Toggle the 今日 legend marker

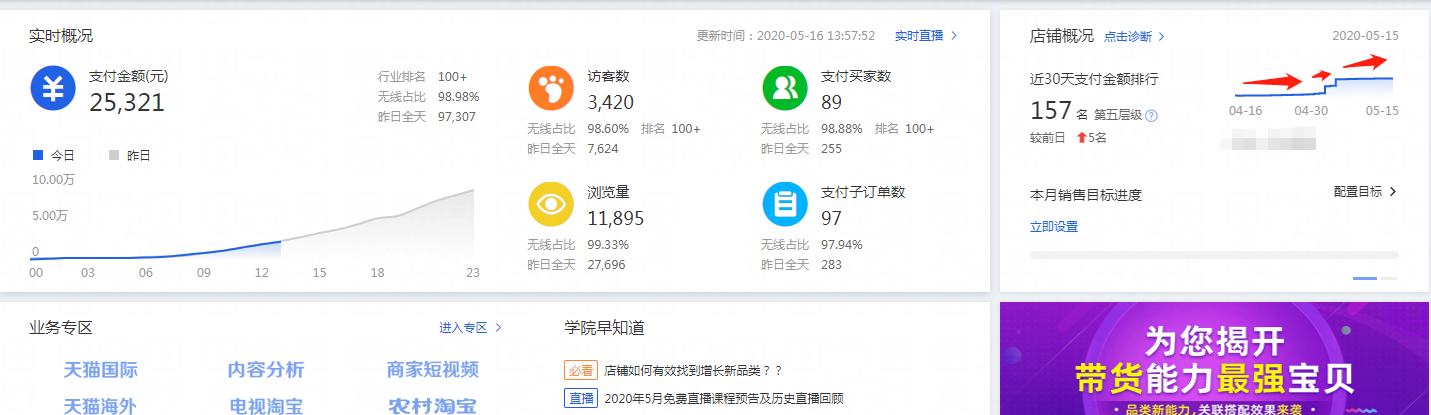pos(38,156)
